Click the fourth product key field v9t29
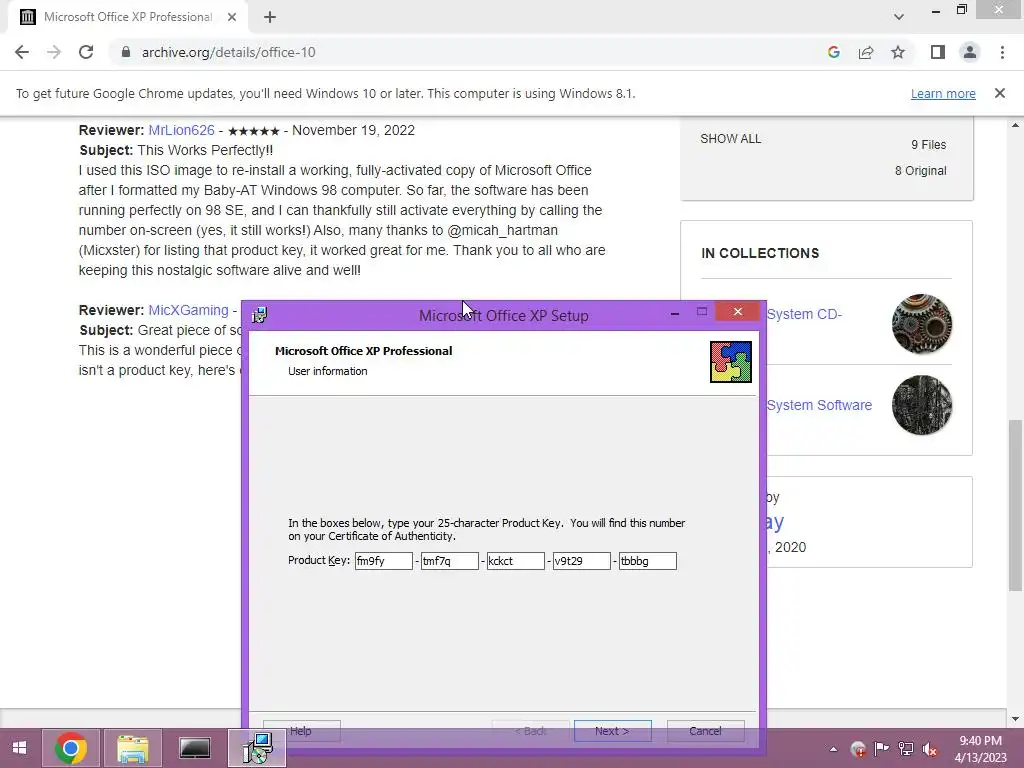This screenshot has width=1024, height=768. pos(581,561)
